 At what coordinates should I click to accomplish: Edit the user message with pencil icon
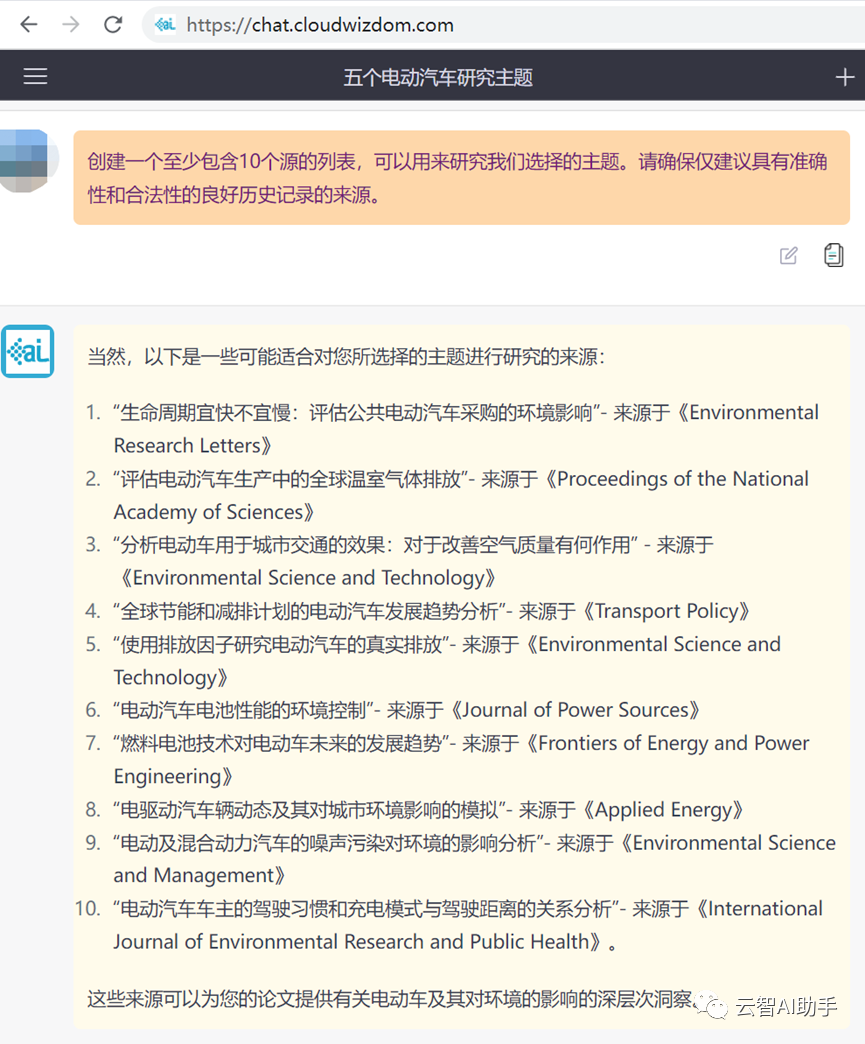point(788,256)
